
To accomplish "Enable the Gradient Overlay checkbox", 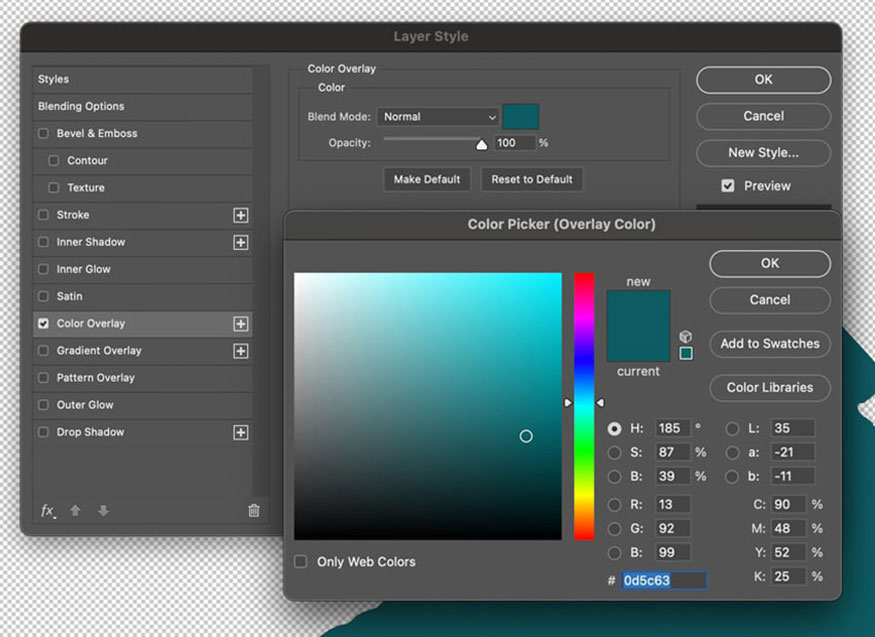I will point(43,350).
